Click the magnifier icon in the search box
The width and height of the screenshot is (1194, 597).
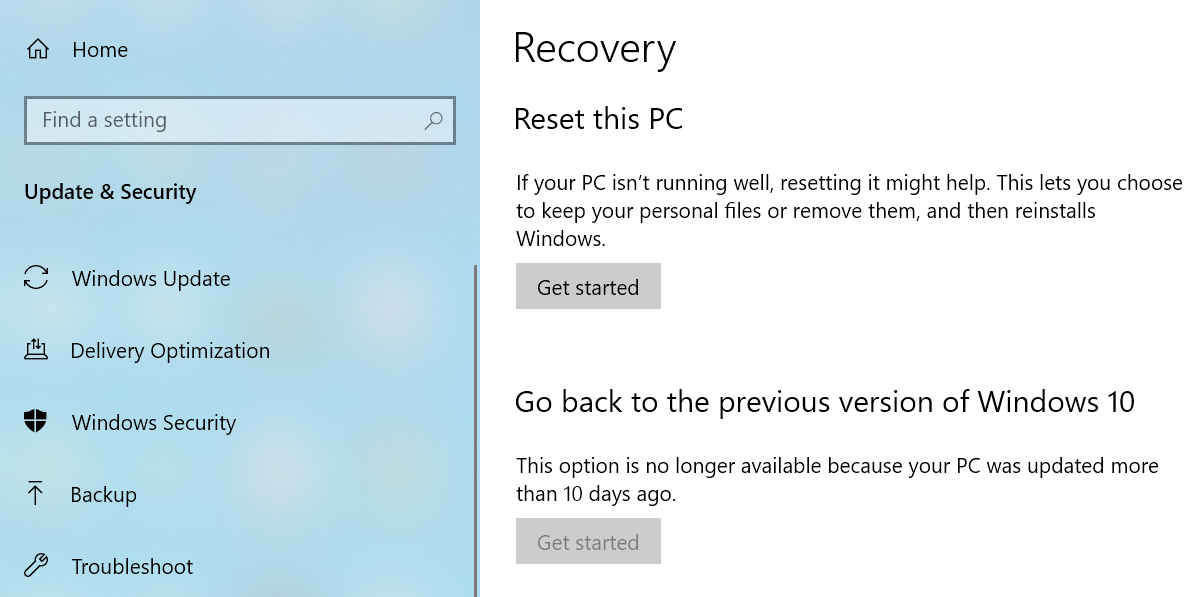pyautogui.click(x=432, y=120)
